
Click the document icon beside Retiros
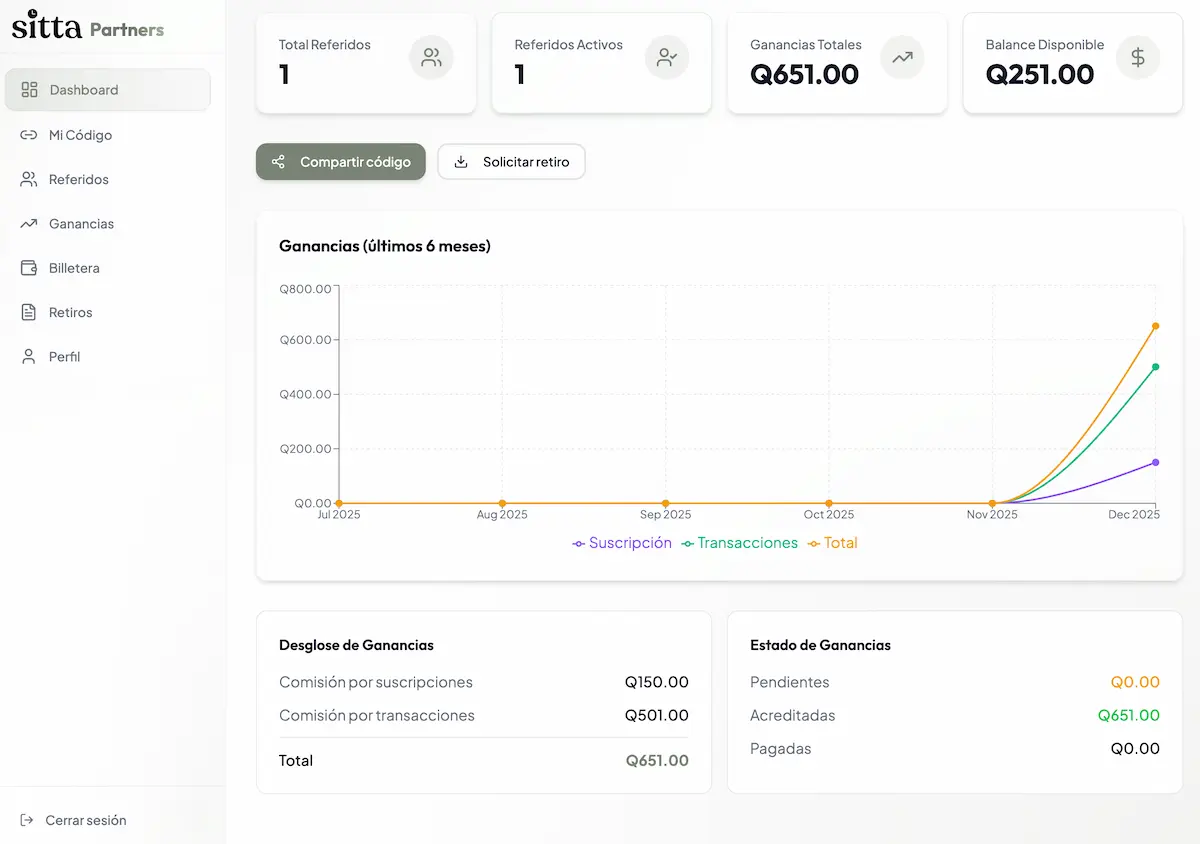pos(29,312)
